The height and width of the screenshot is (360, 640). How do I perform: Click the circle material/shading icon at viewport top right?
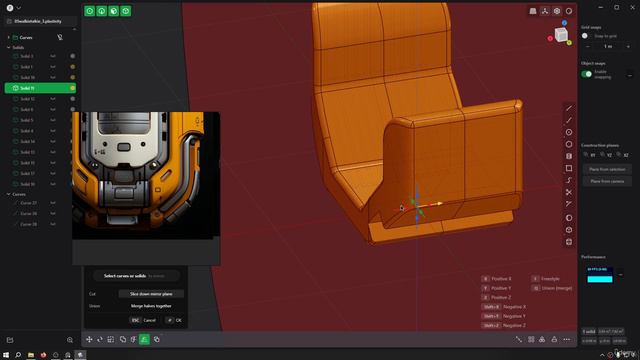click(569, 11)
